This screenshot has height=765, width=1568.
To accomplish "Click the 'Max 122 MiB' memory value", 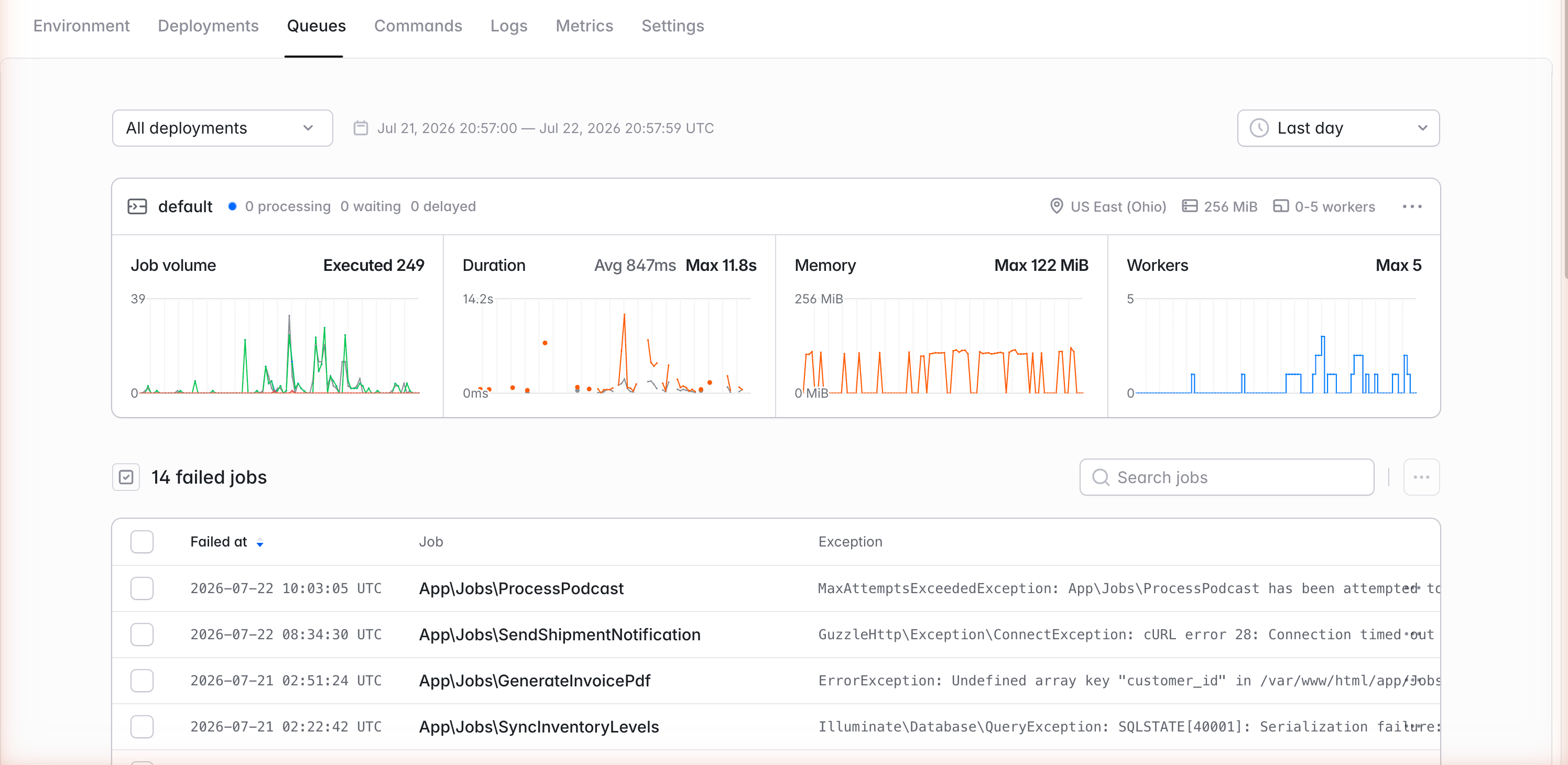I will [1041, 265].
